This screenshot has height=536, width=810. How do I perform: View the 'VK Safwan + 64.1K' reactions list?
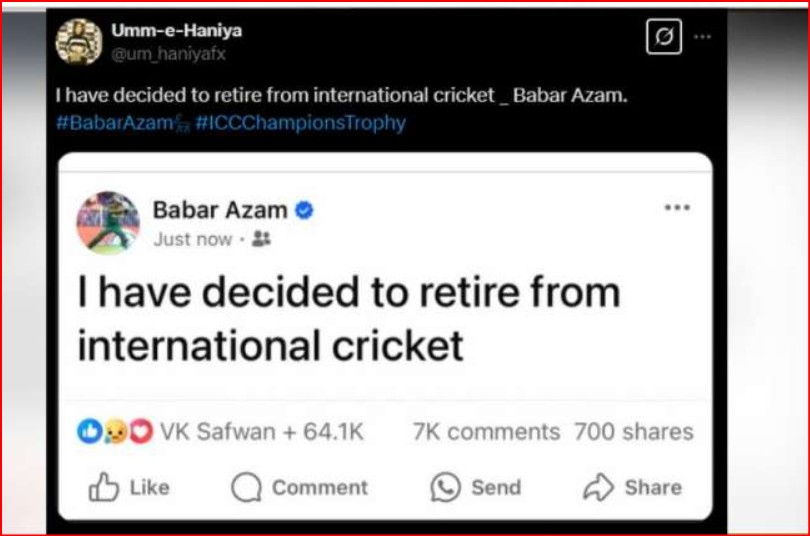[261, 432]
